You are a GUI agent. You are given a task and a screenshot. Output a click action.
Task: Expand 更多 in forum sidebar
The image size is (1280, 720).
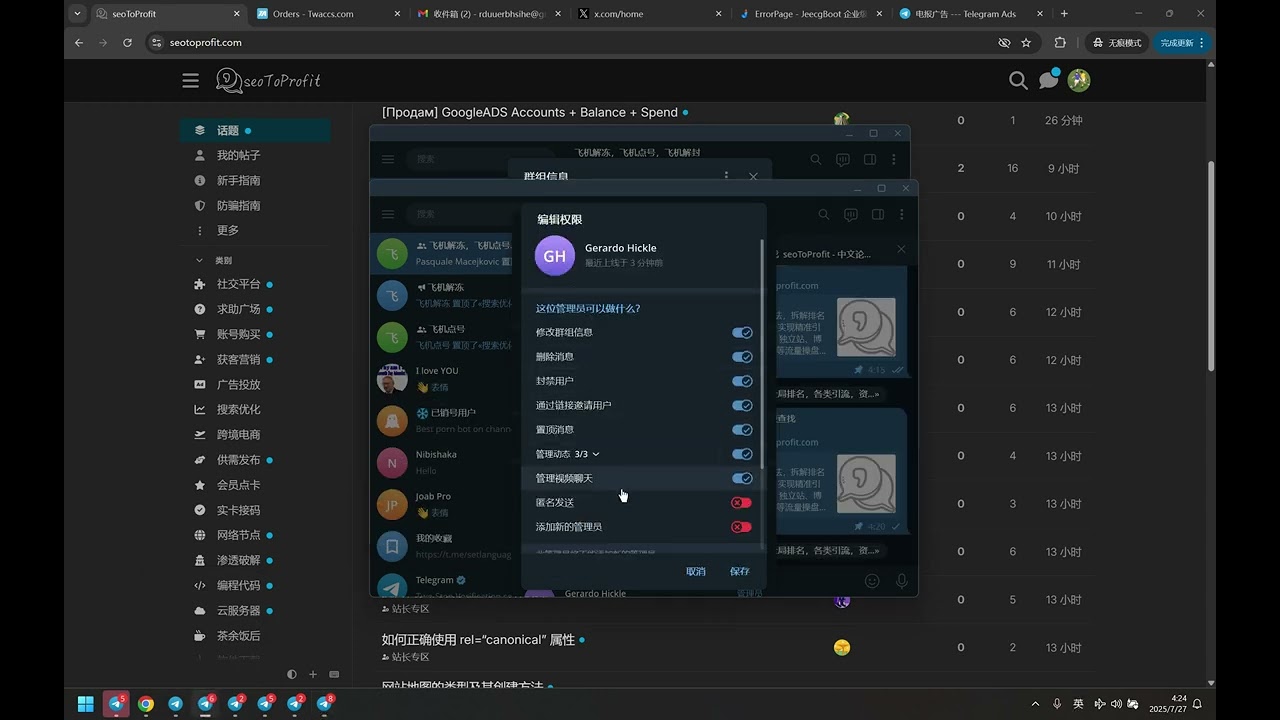click(x=256, y=231)
